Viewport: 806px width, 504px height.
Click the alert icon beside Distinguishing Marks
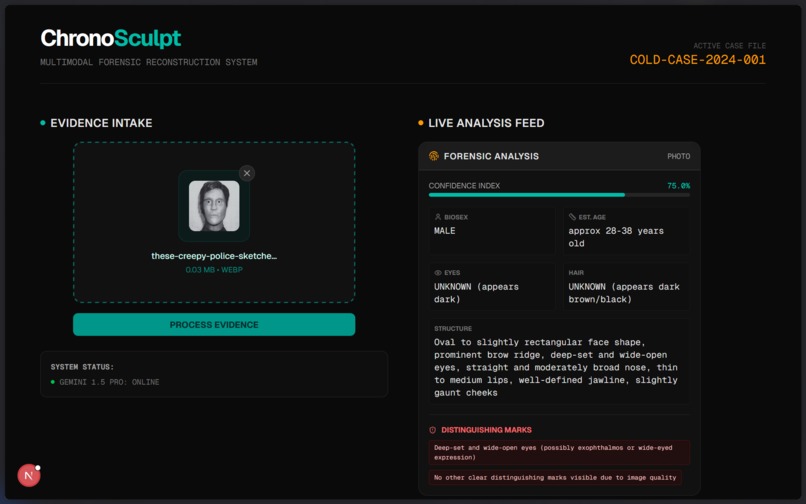click(432, 430)
